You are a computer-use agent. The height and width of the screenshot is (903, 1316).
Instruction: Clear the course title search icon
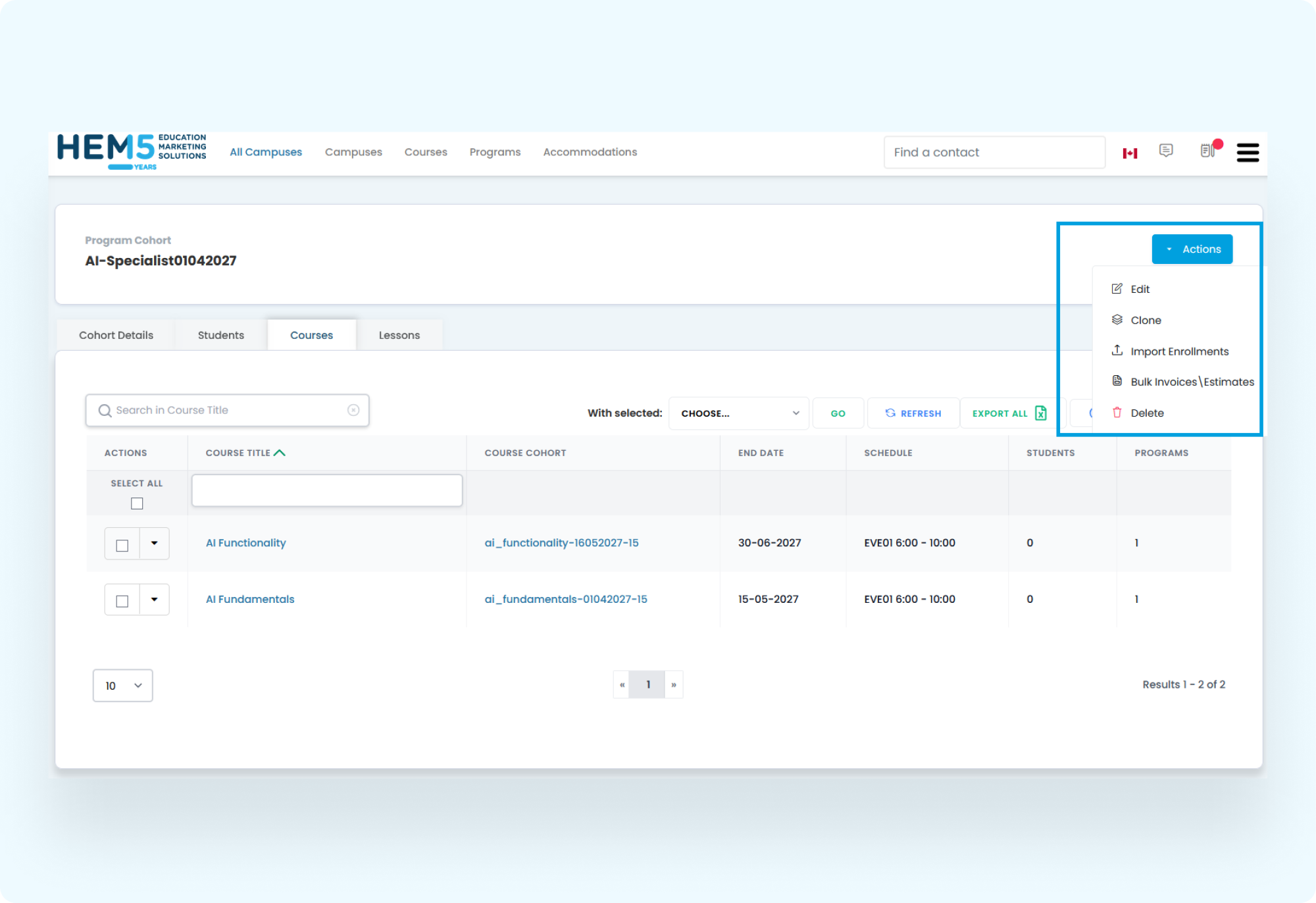353,410
